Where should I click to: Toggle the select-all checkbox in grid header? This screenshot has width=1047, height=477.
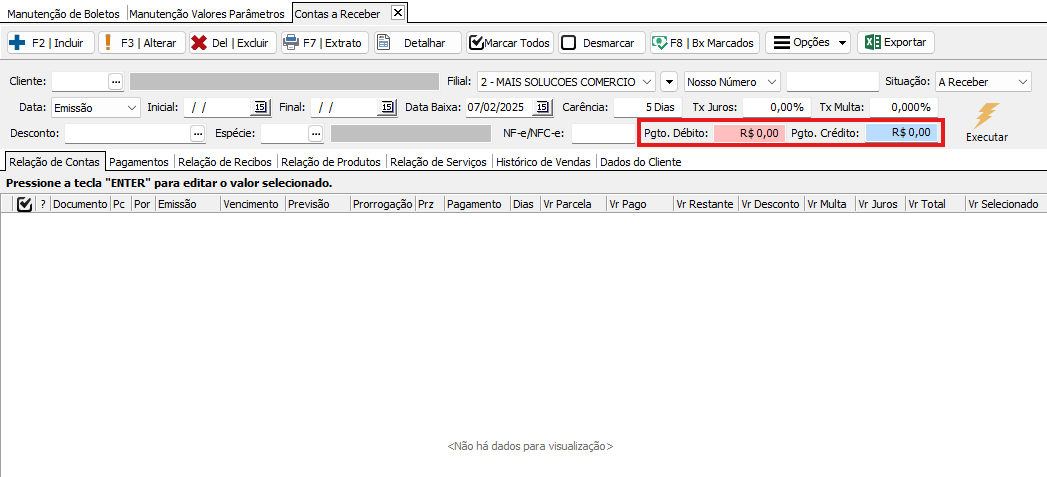[25, 204]
